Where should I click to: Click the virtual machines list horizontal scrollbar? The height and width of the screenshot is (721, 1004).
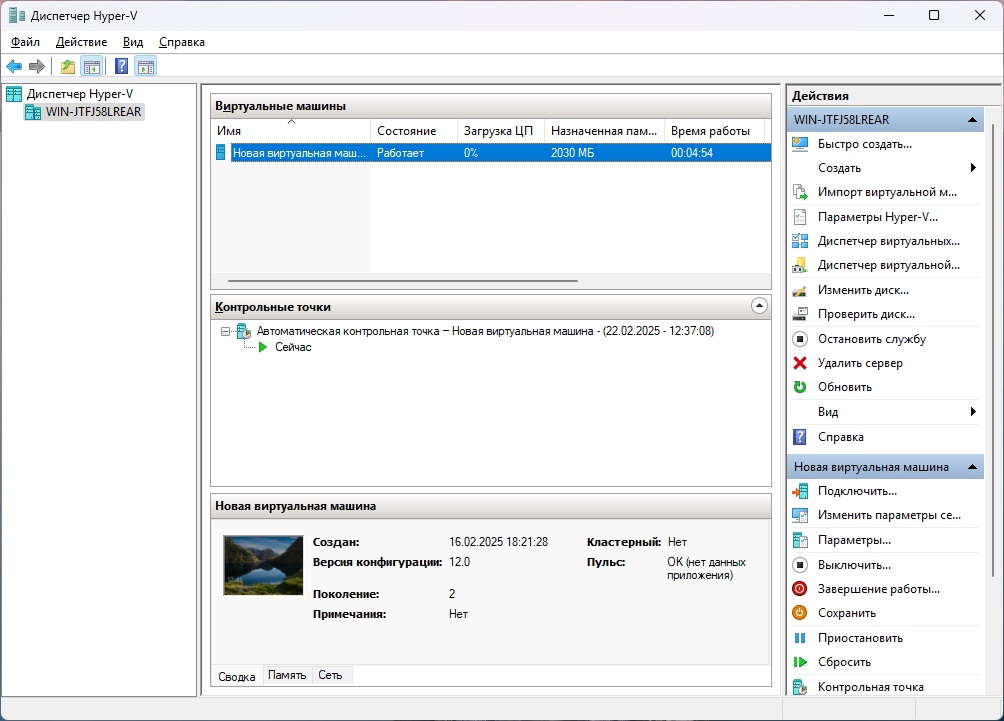tap(403, 280)
